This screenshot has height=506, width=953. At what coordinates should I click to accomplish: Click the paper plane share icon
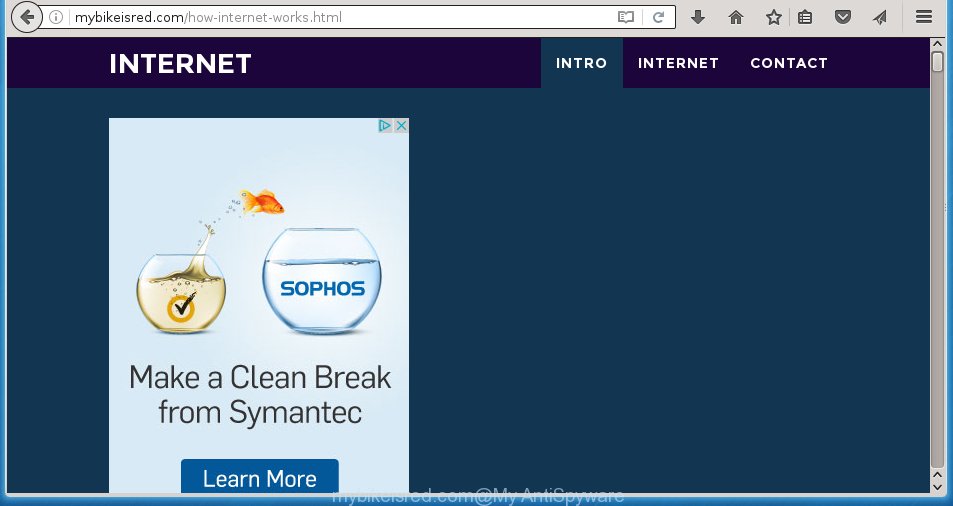click(879, 17)
